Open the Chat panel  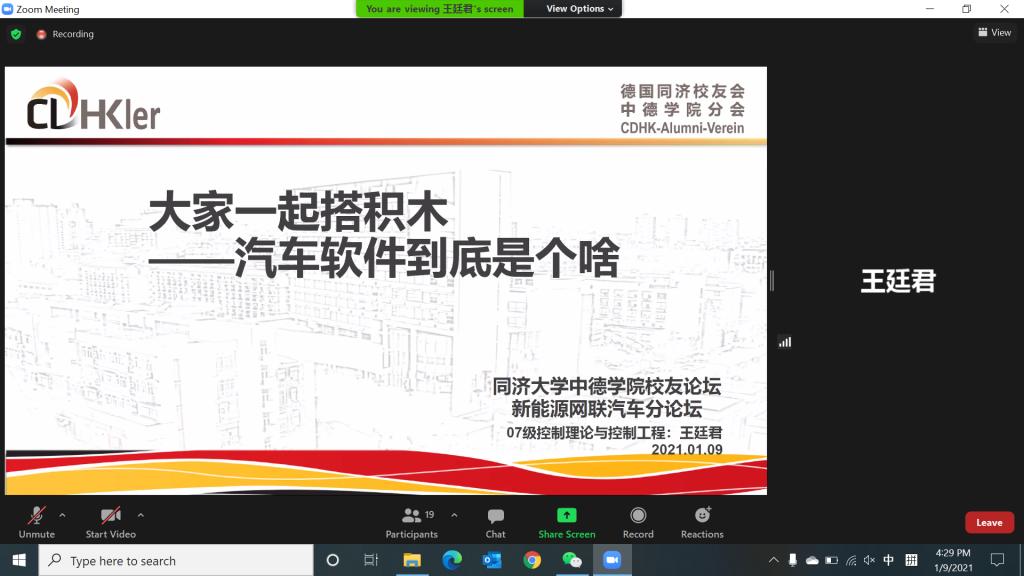pos(496,522)
